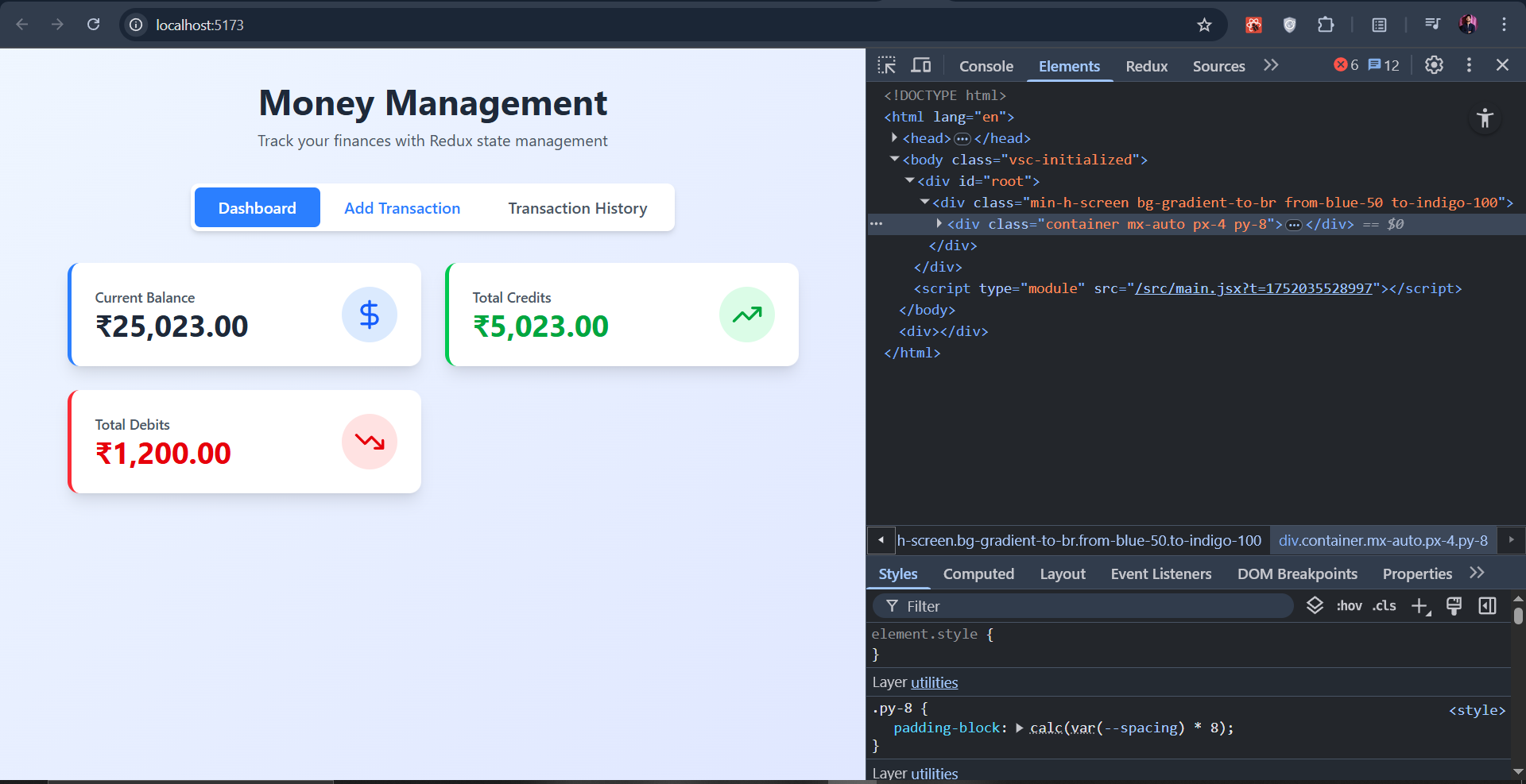Toggle the :hov element state panel

1349,606
